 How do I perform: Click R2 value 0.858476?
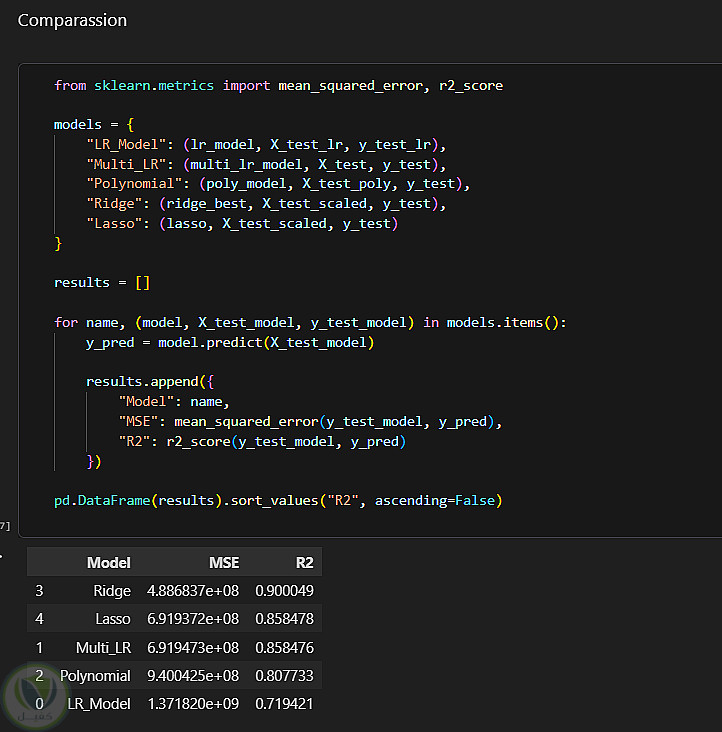click(x=284, y=648)
